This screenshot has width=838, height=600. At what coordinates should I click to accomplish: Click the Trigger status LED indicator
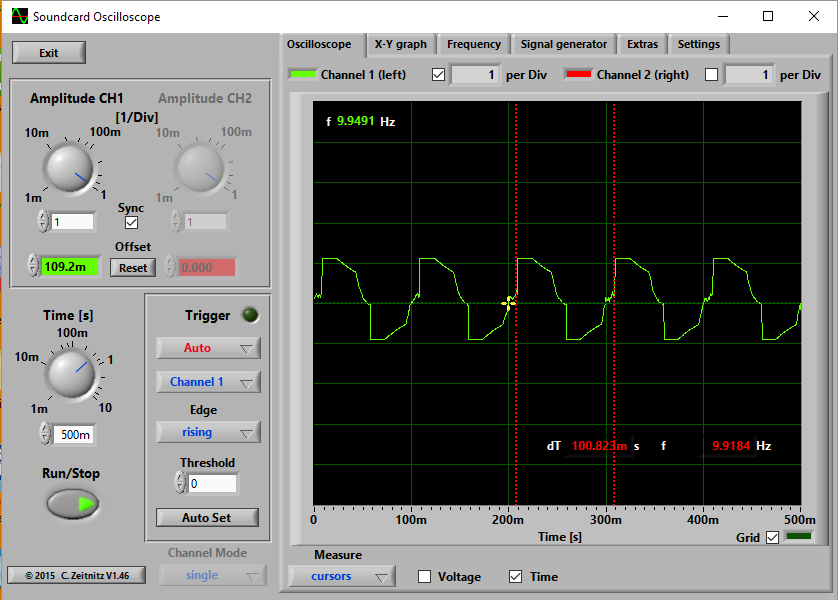click(248, 314)
